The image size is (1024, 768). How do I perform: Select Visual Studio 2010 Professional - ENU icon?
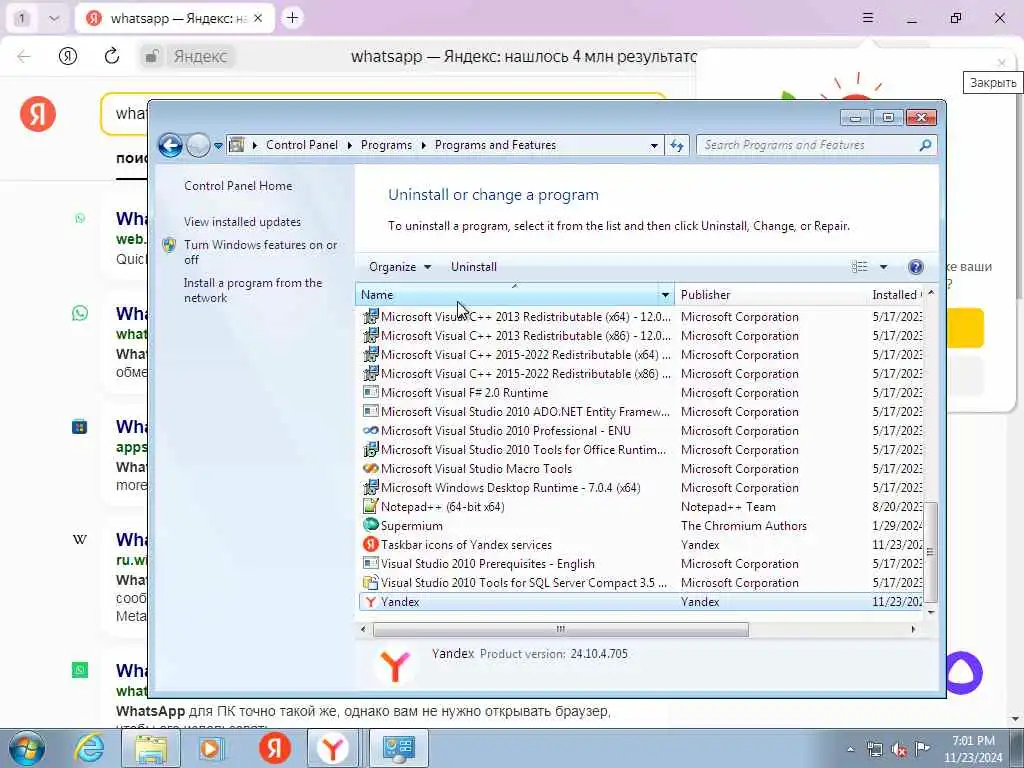370,430
